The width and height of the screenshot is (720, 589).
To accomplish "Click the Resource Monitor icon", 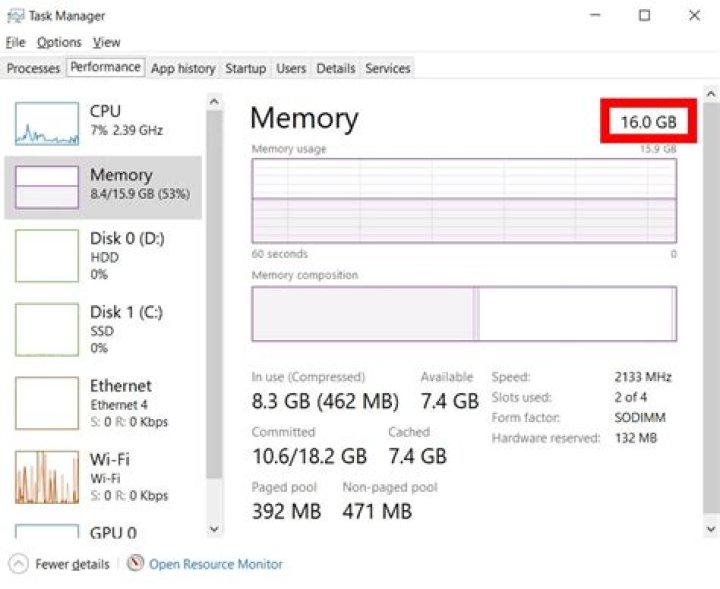I will 135,564.
